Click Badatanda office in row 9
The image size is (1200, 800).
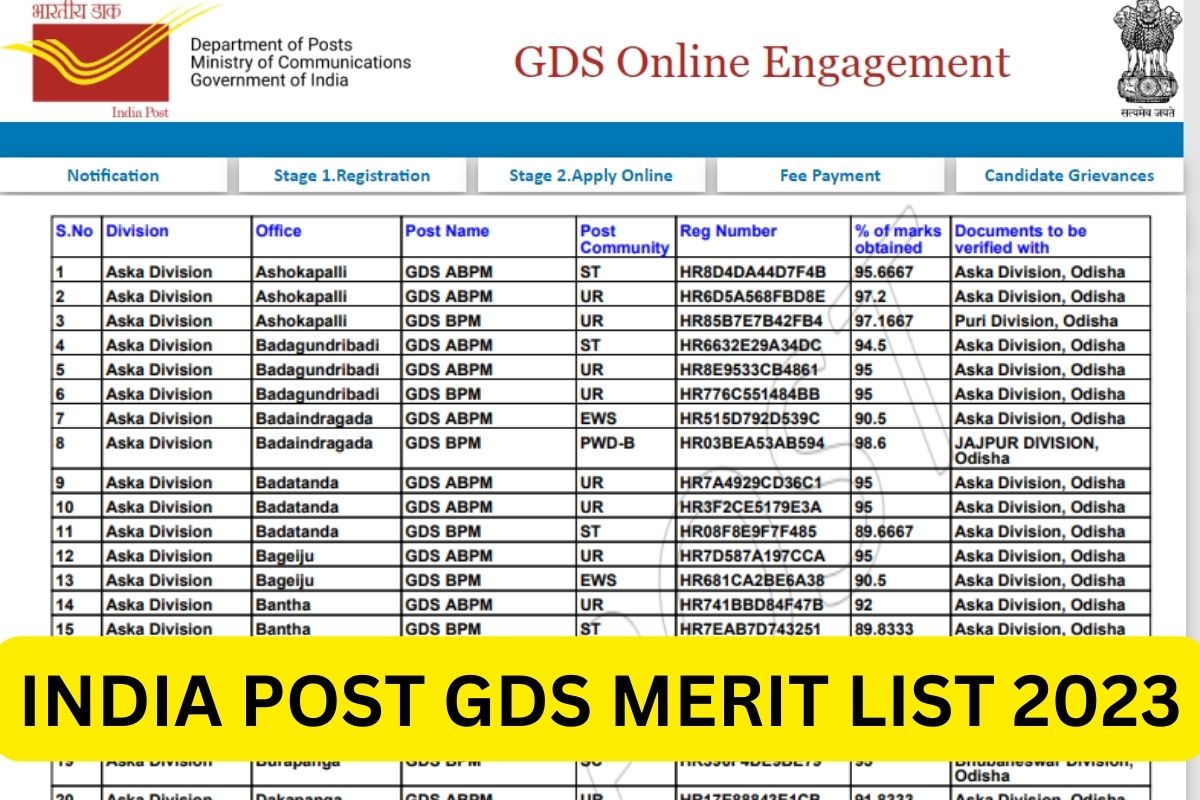pos(296,483)
